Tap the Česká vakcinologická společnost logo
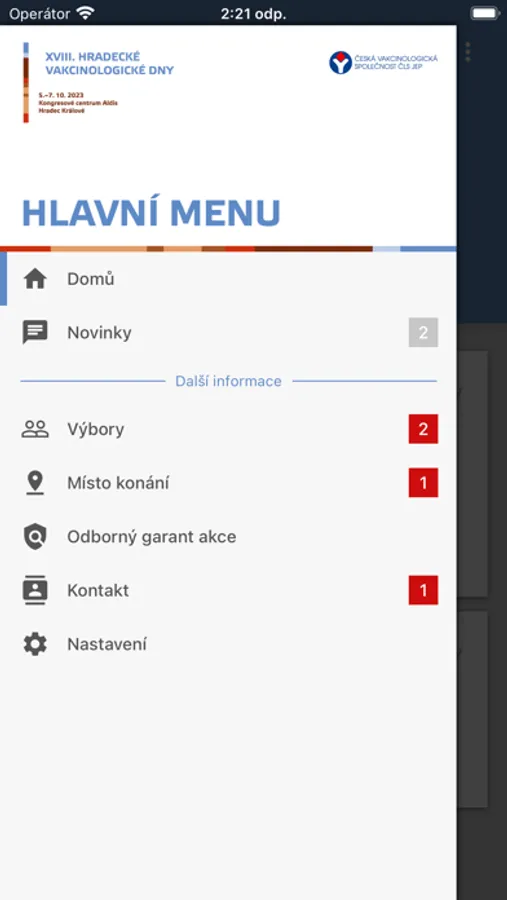Screen dimensions: 507x900 pyautogui.click(x=384, y=63)
